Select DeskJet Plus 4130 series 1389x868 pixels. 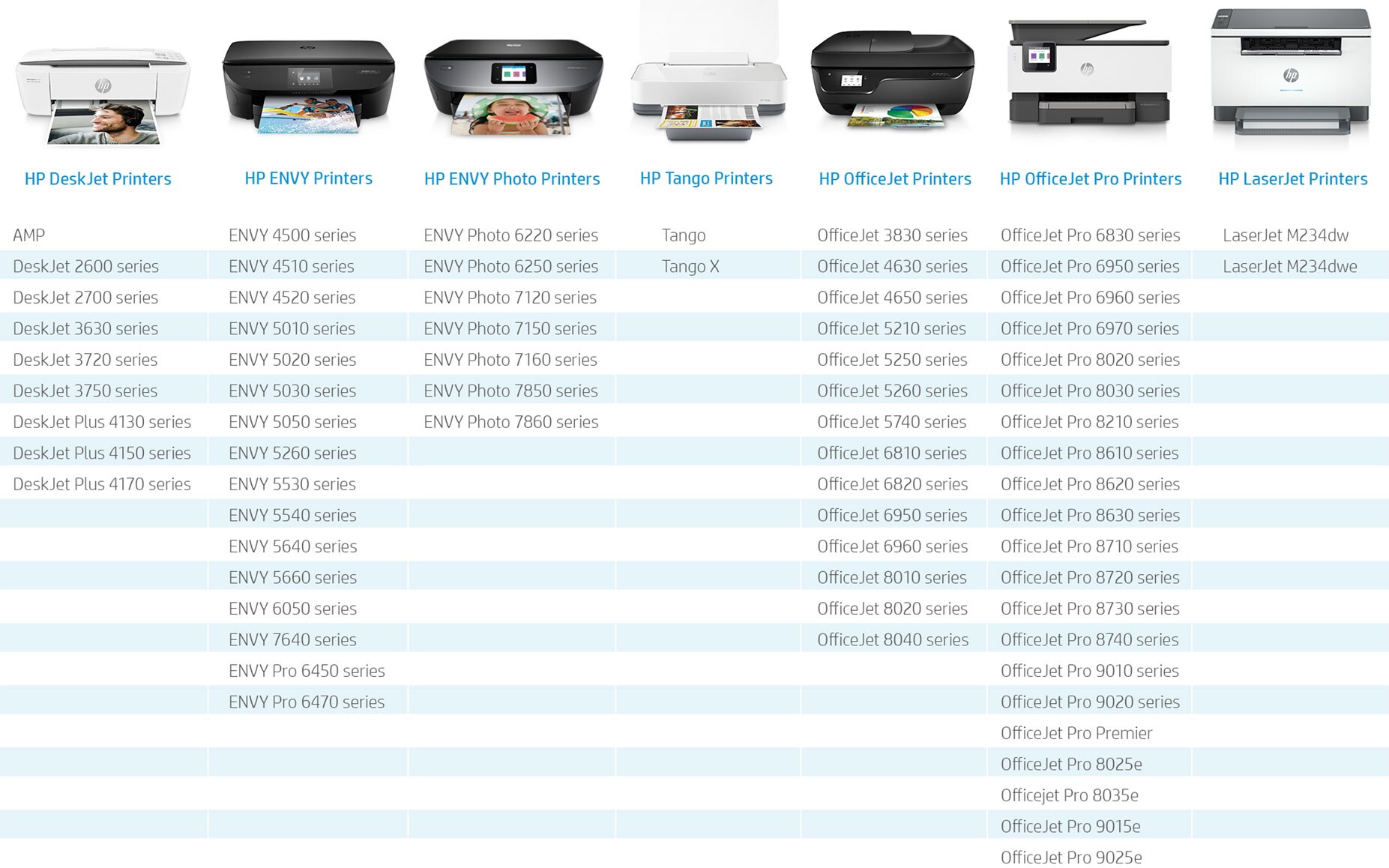102,422
